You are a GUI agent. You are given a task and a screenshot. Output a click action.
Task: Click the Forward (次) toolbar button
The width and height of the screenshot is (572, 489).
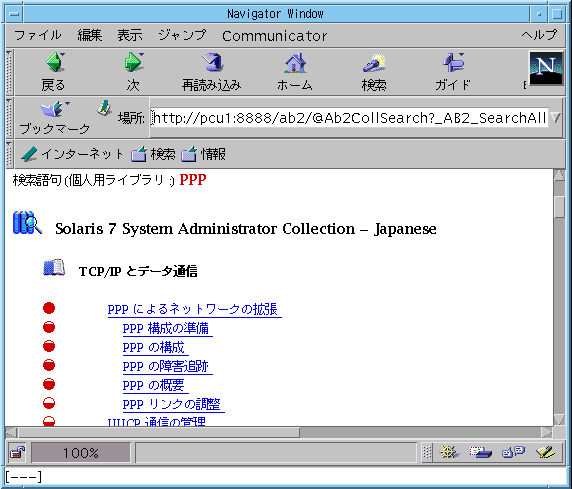coord(133,71)
